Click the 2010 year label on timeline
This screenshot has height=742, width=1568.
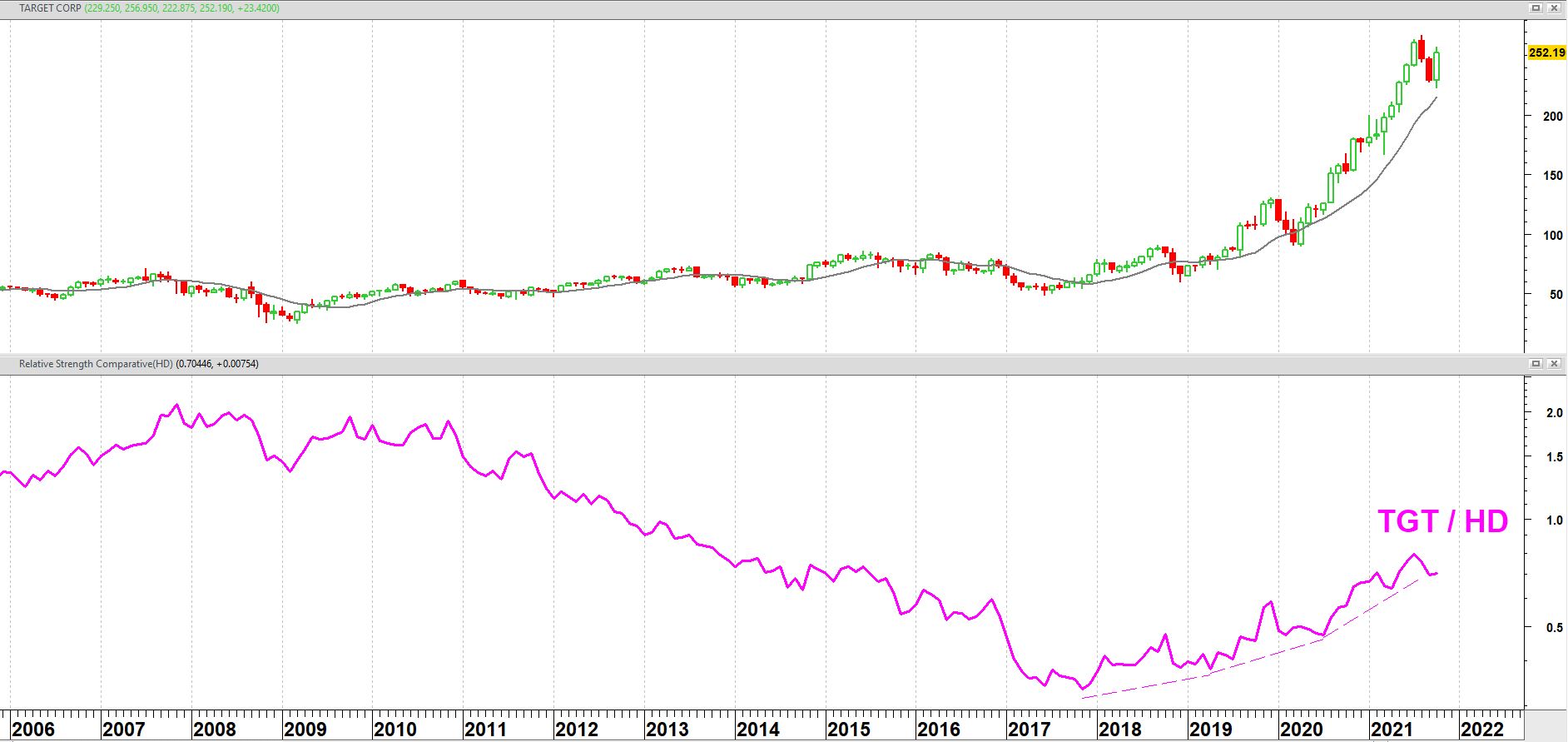[x=395, y=730]
